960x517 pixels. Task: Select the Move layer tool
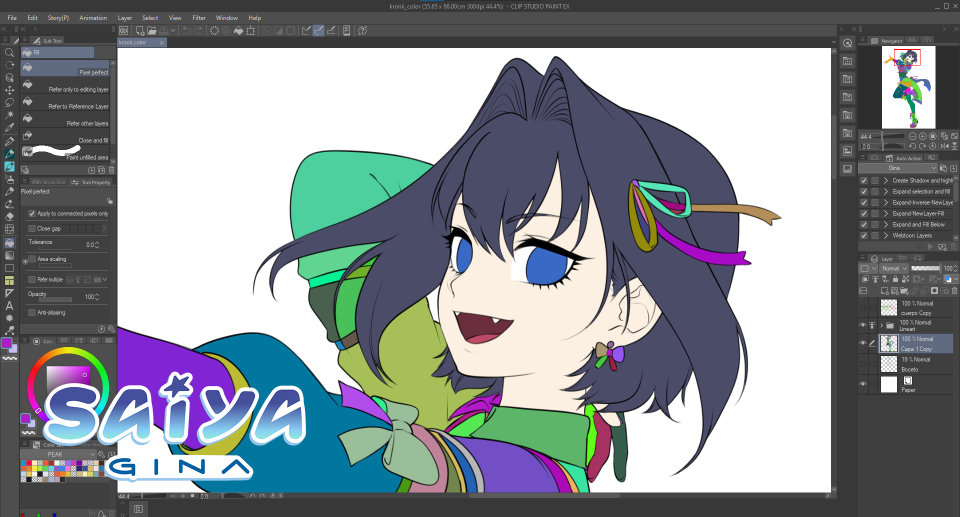9,90
